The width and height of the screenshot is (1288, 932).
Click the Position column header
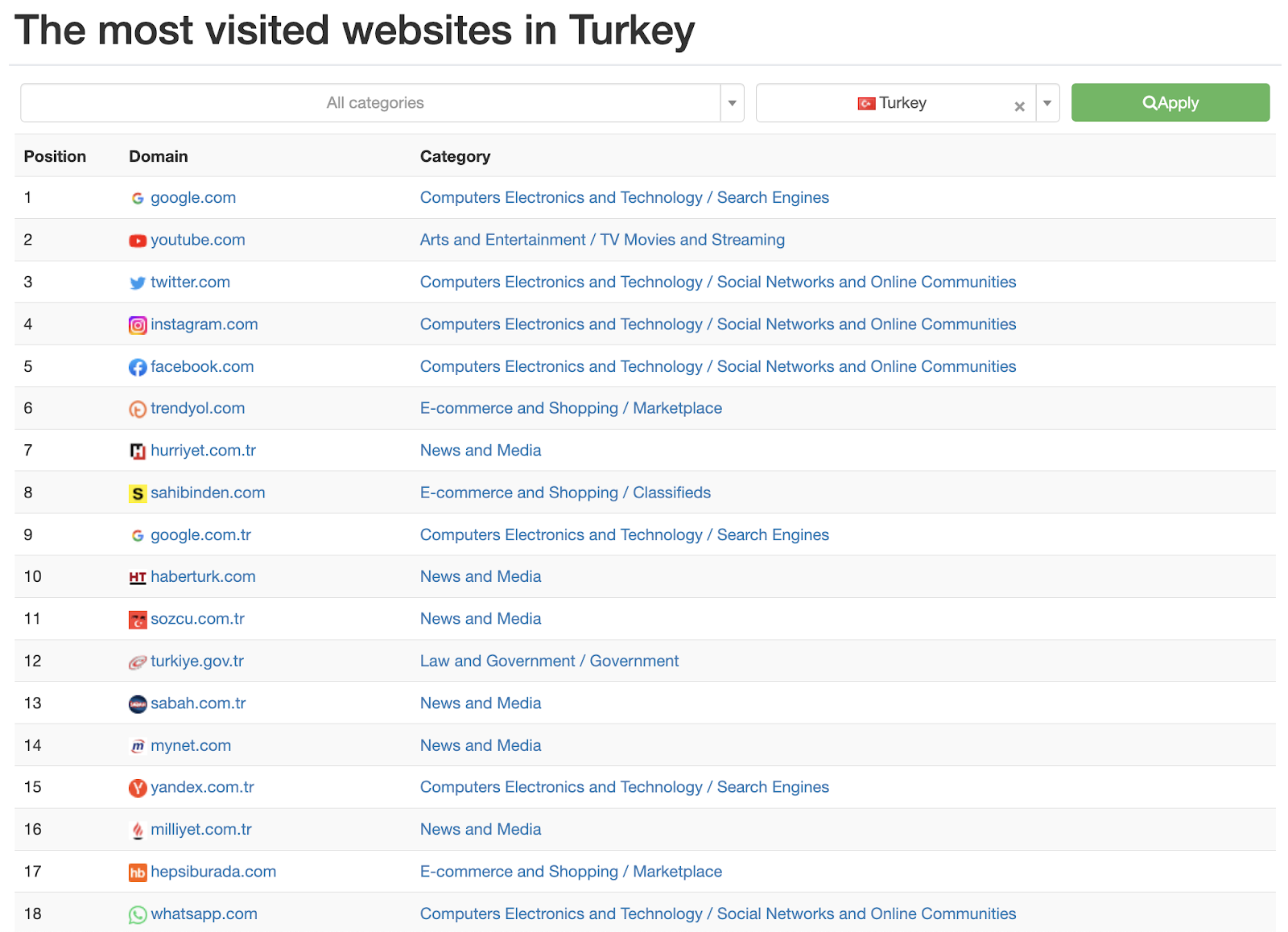(x=55, y=157)
